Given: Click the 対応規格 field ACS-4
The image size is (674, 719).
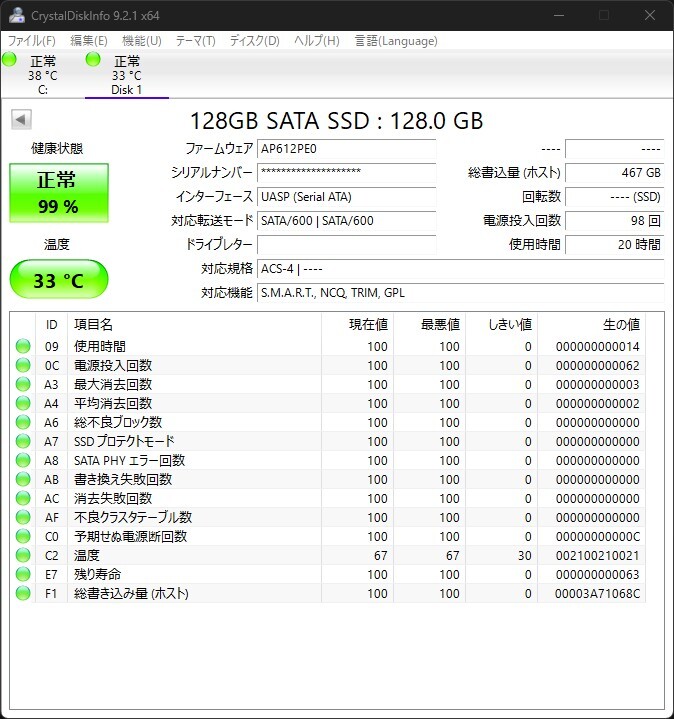Looking at the screenshot, I should [x=460, y=268].
